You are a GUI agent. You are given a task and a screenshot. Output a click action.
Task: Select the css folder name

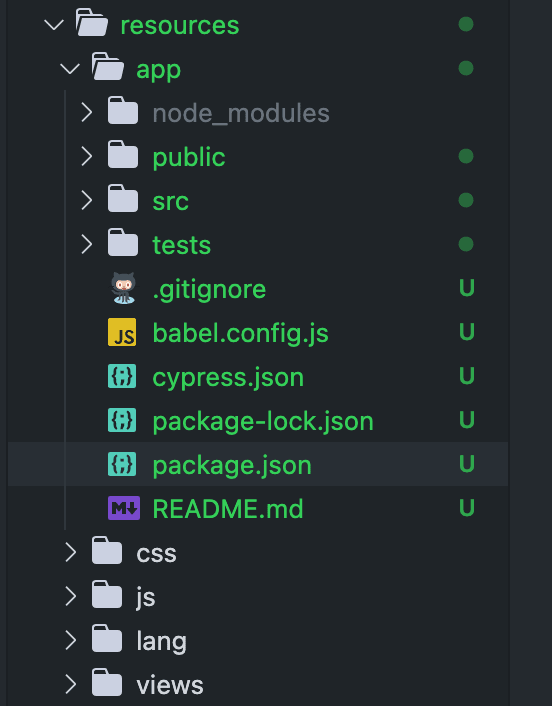(156, 554)
